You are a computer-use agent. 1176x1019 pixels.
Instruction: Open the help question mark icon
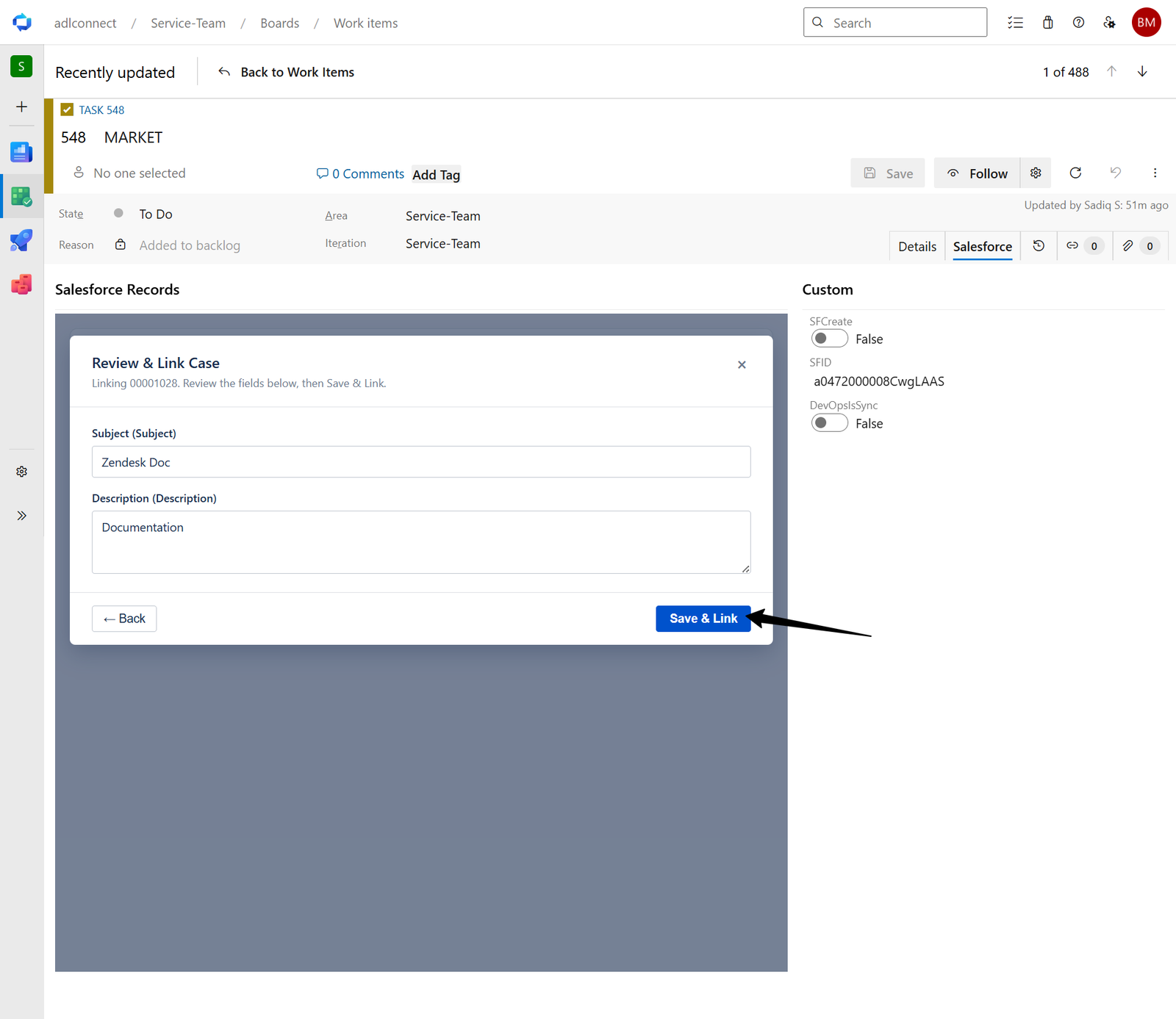1078,23
